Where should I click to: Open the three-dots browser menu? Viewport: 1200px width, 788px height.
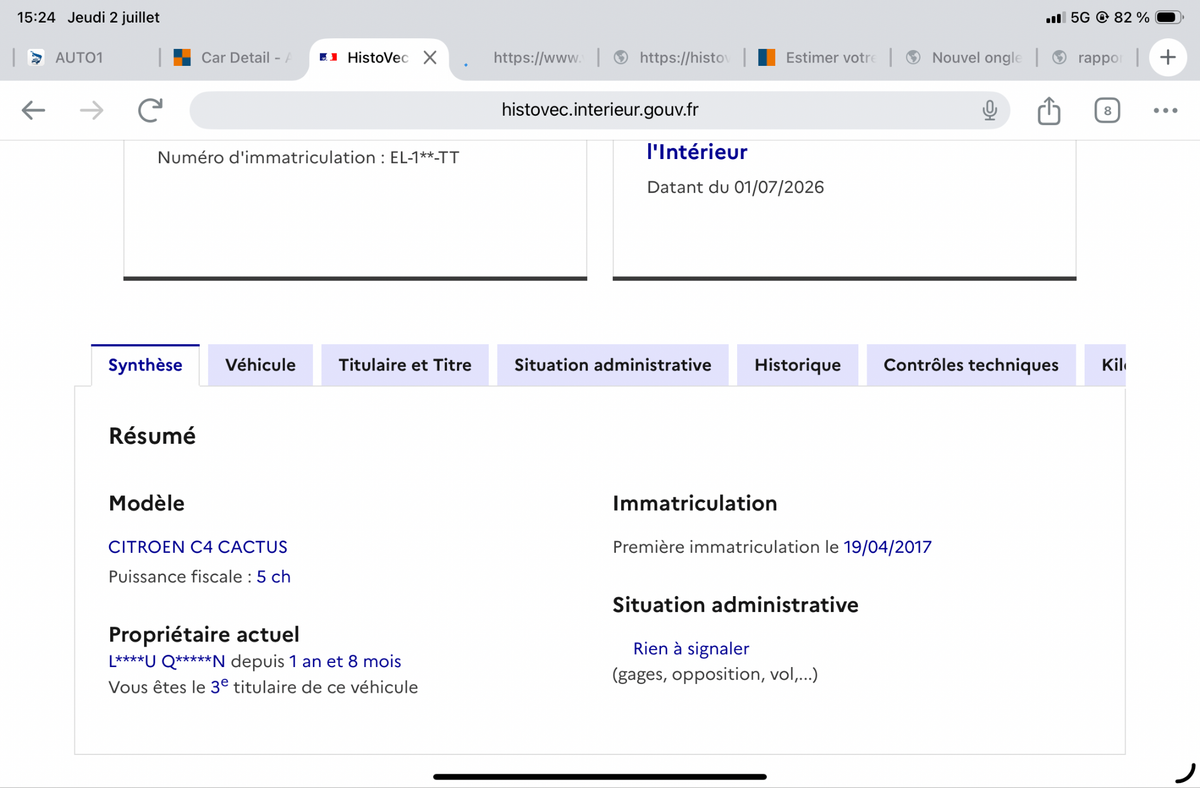coord(1165,111)
